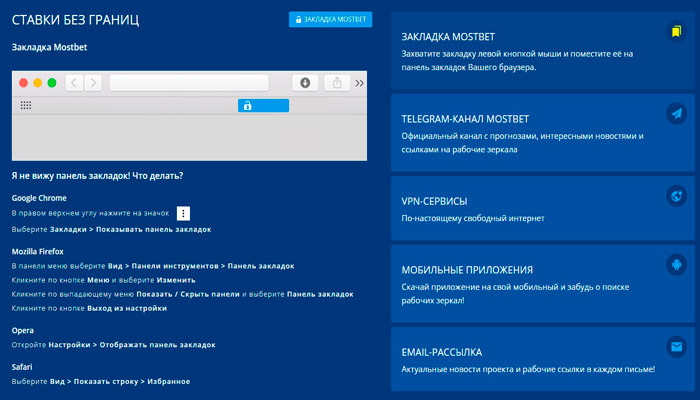Click the blue lock bookmark on the bookmarks bar
This screenshot has height=400, width=700.
[262, 106]
